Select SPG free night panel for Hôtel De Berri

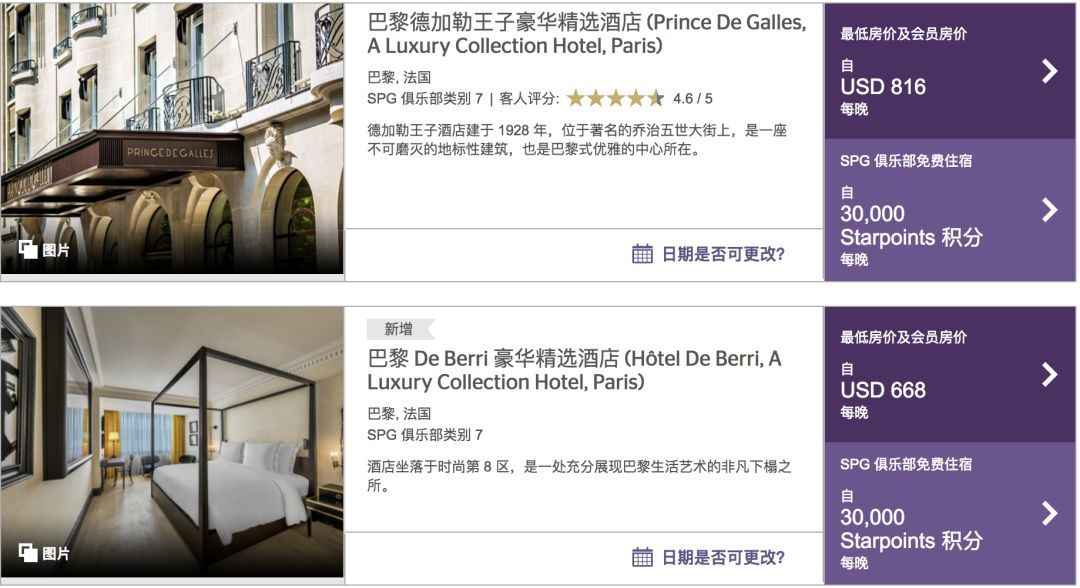[950, 514]
